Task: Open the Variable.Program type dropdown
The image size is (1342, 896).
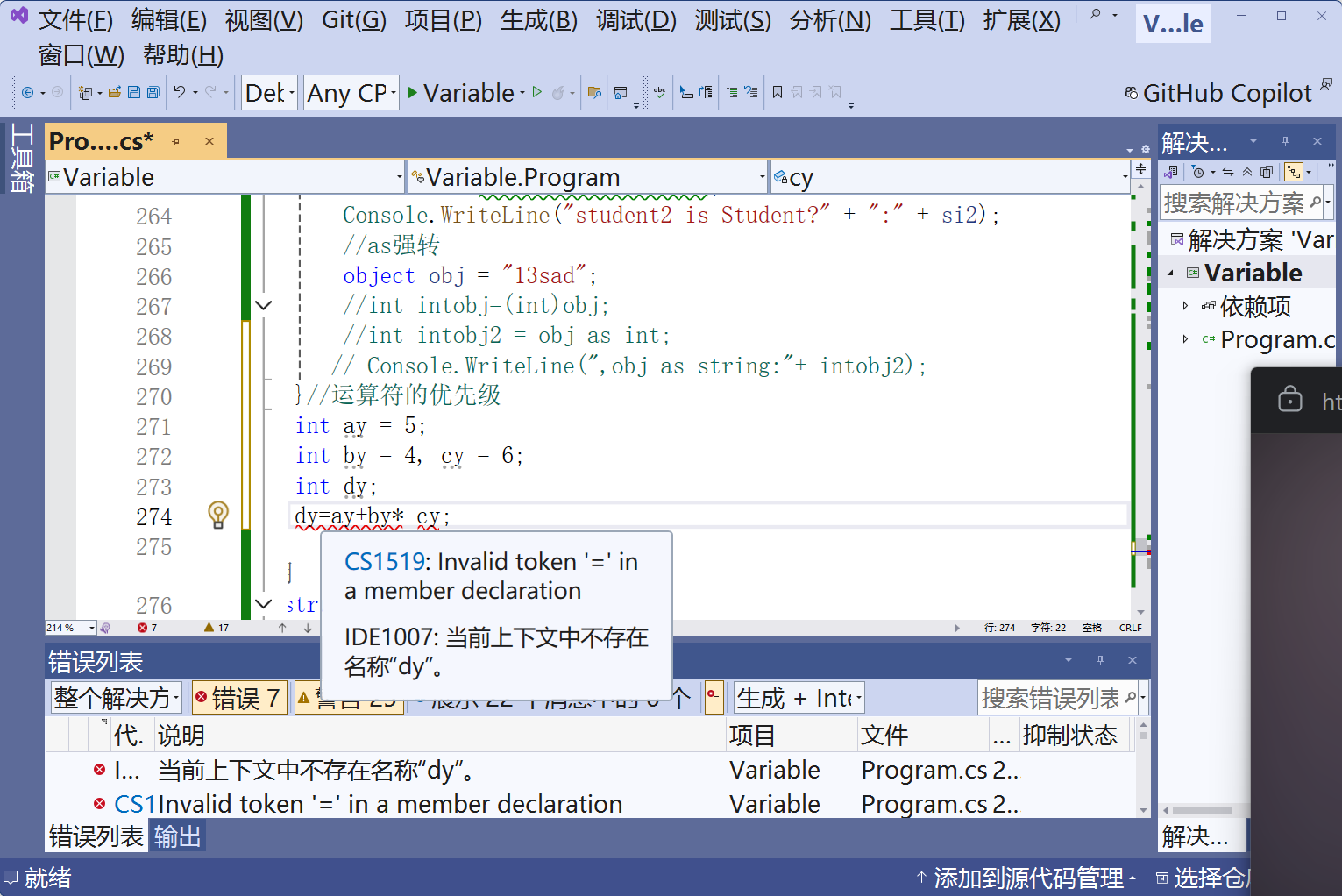Action: (x=587, y=177)
